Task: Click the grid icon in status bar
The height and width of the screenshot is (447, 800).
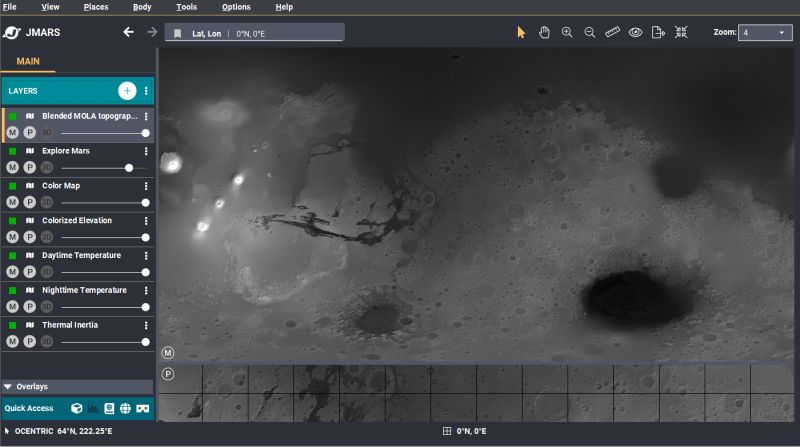Action: tap(447, 431)
